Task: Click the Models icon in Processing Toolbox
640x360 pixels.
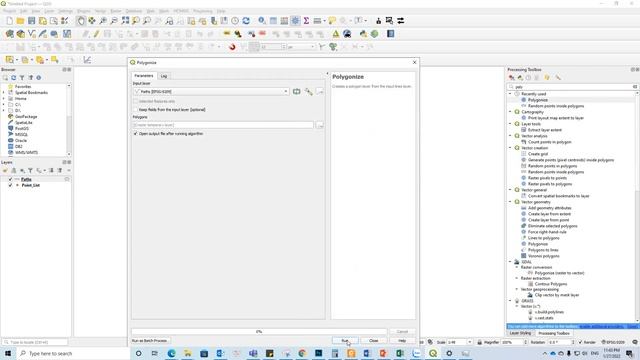Action: pyautogui.click(x=511, y=78)
